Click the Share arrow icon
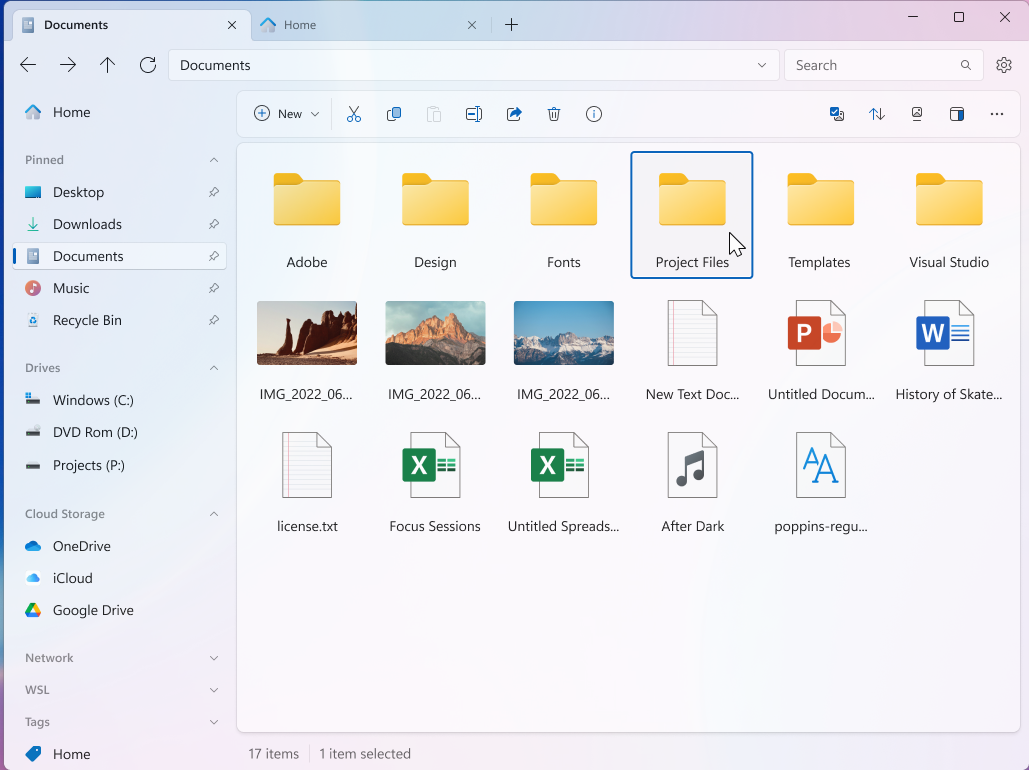This screenshot has height=770, width=1029. (514, 114)
